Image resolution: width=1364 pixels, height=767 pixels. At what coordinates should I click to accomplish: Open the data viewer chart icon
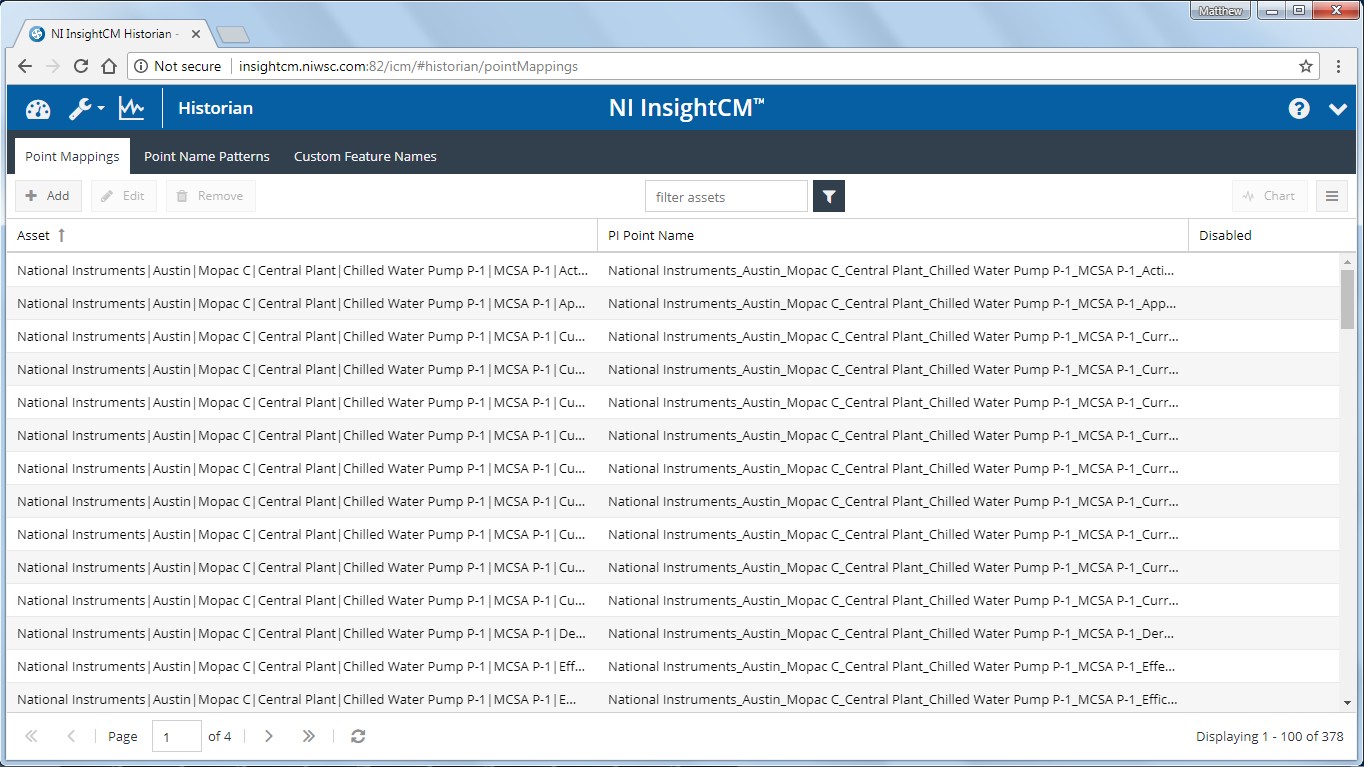[x=131, y=108]
